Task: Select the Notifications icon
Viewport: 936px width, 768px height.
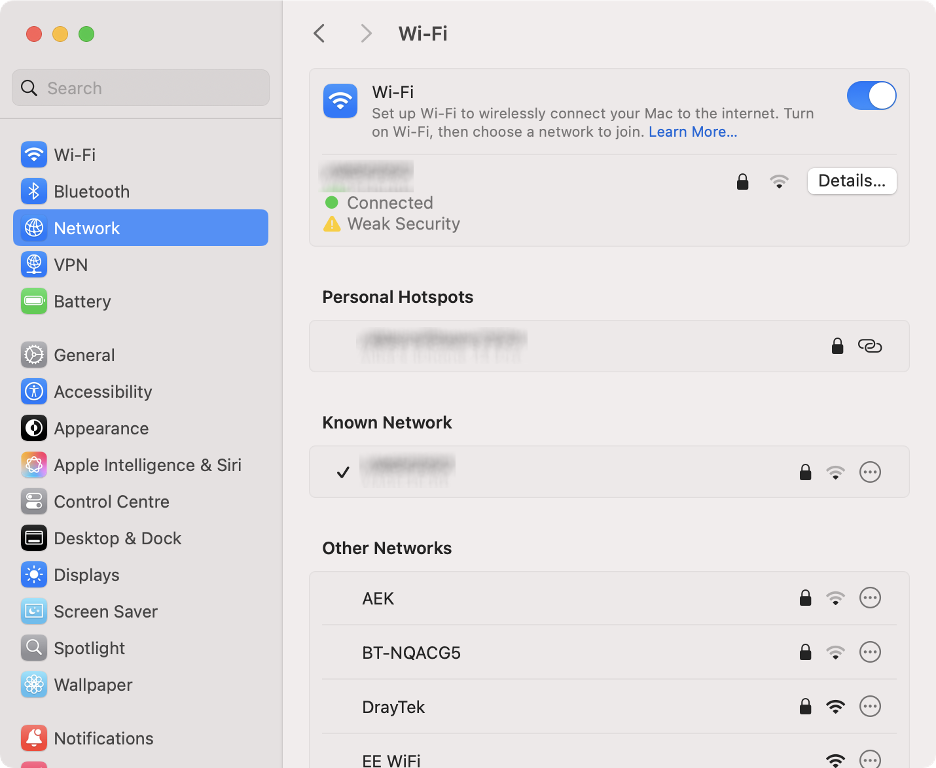Action: pyautogui.click(x=33, y=738)
